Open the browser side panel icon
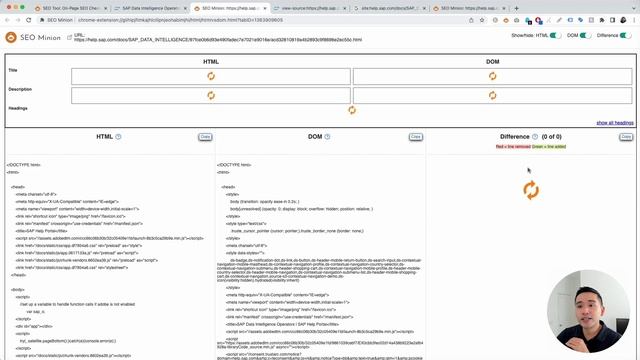Screen dimensions: 640x360 tap(613, 20)
